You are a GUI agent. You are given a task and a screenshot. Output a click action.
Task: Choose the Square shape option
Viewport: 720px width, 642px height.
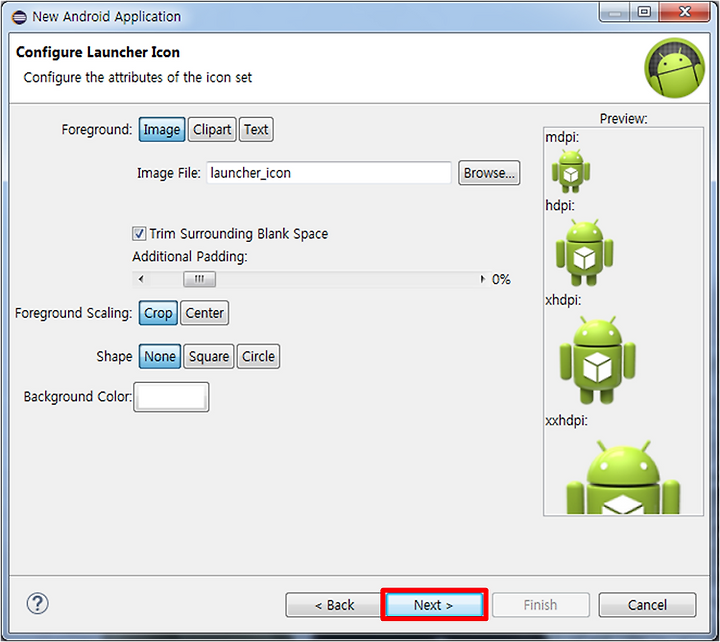209,356
